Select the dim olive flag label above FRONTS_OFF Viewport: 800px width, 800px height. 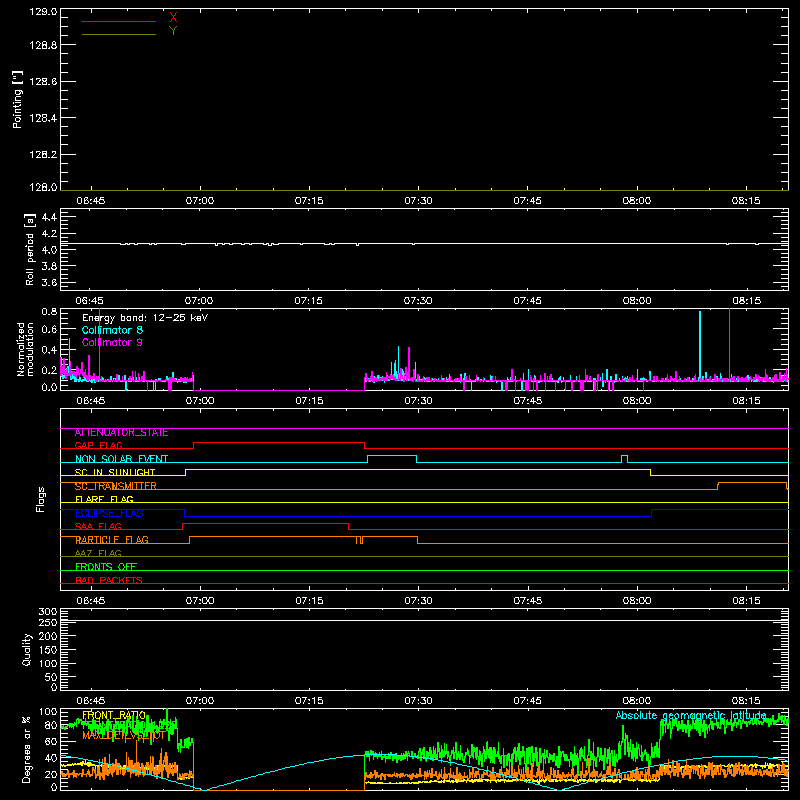click(98, 554)
